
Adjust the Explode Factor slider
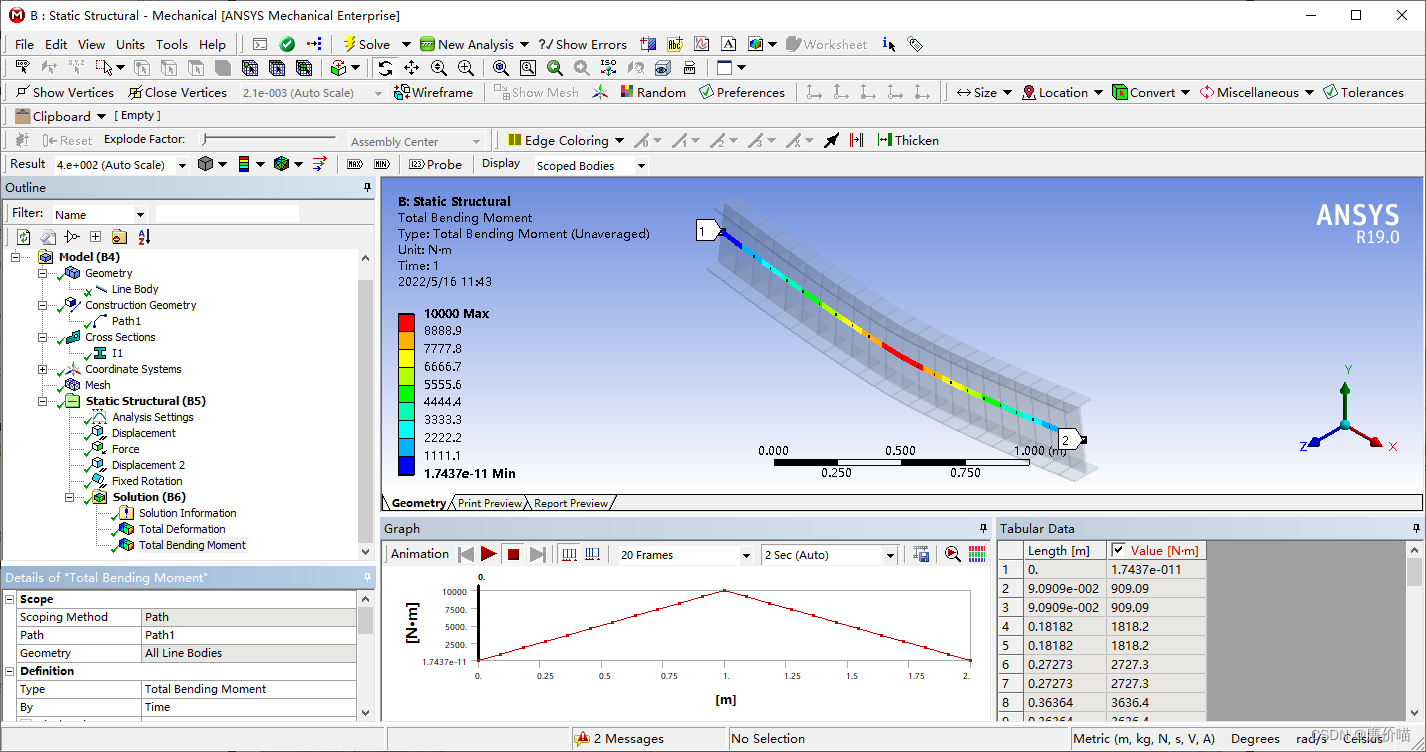[x=270, y=140]
